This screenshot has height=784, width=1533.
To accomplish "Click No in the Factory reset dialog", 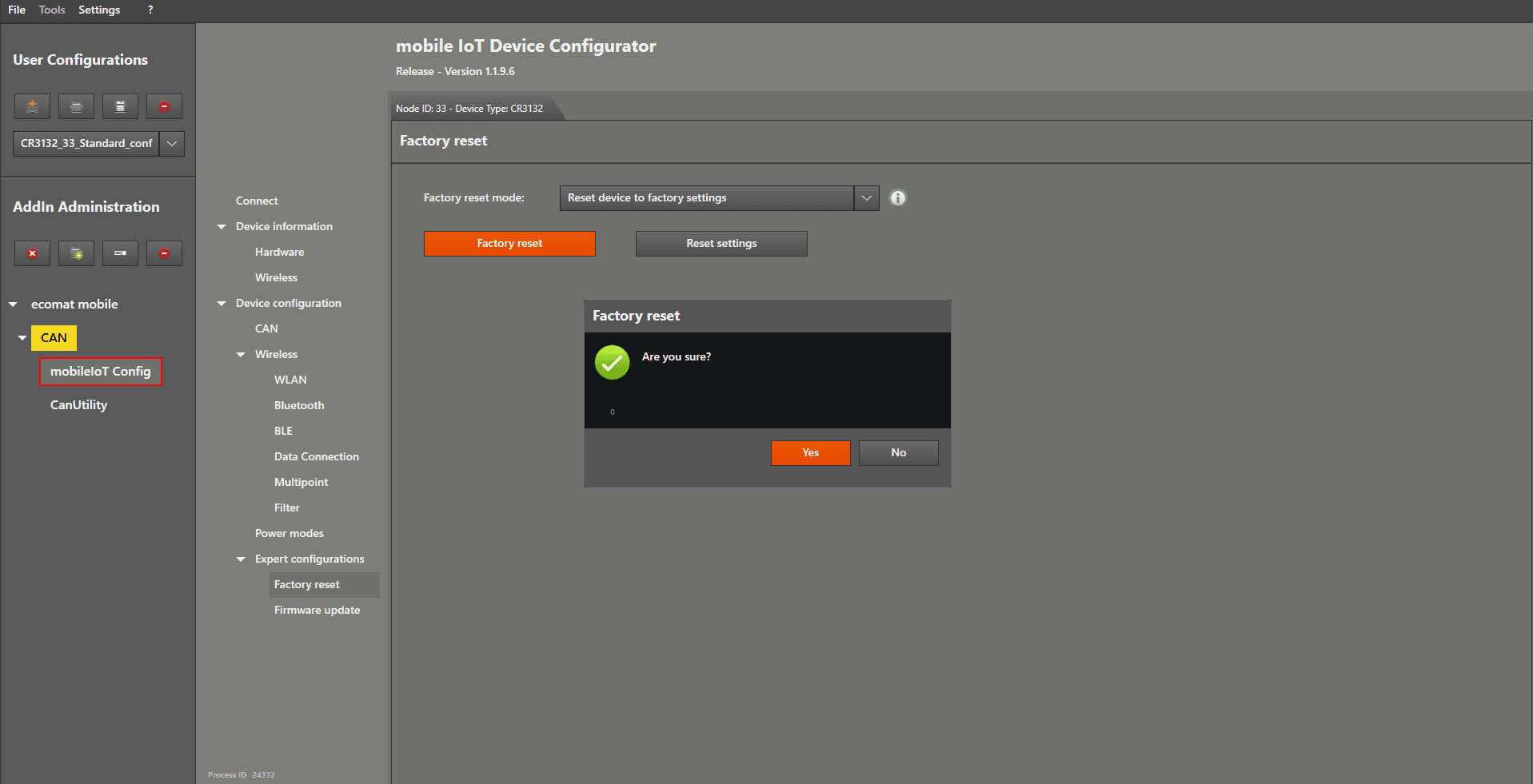I will [x=898, y=453].
